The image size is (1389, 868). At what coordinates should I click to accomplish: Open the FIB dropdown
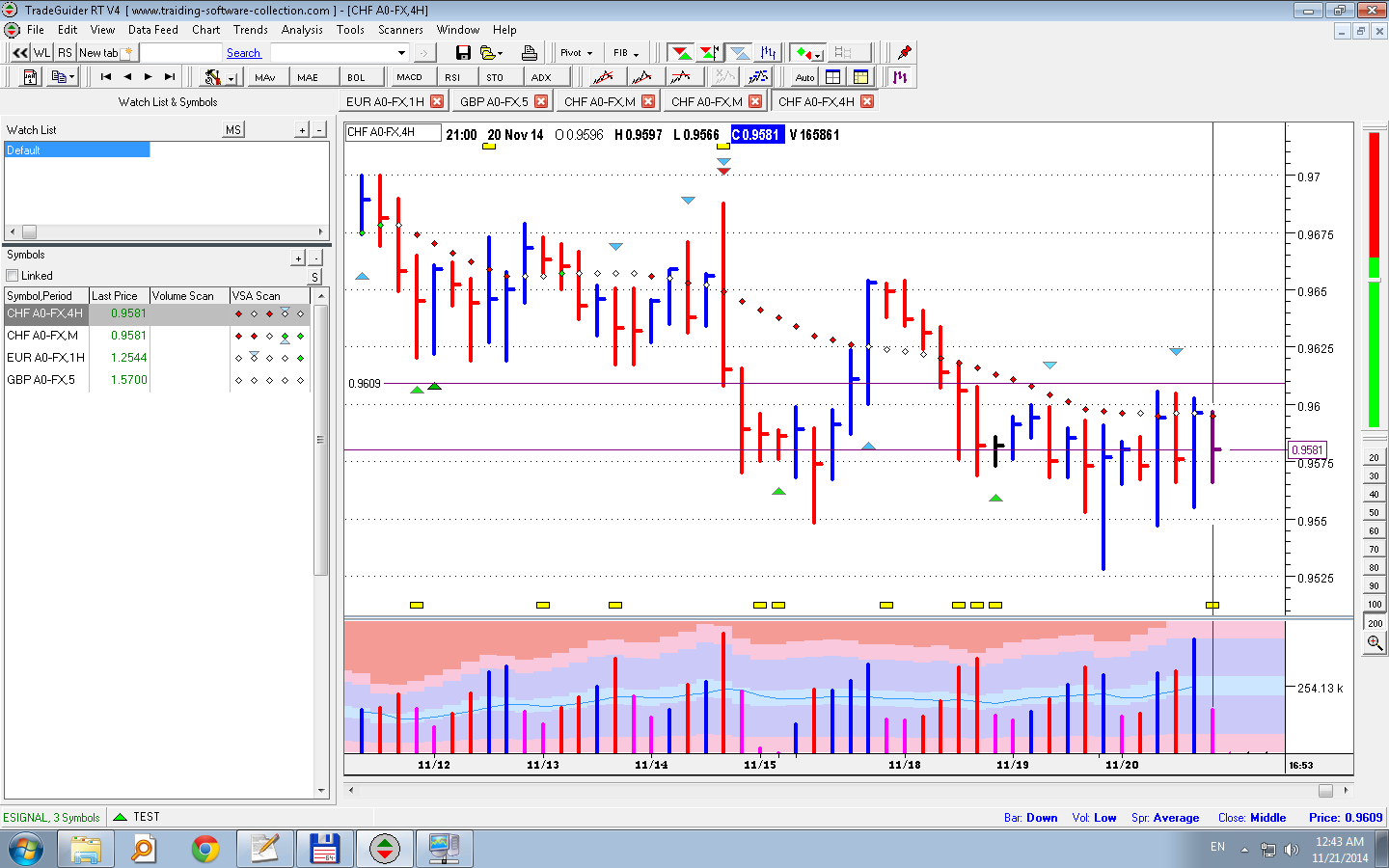click(x=626, y=53)
